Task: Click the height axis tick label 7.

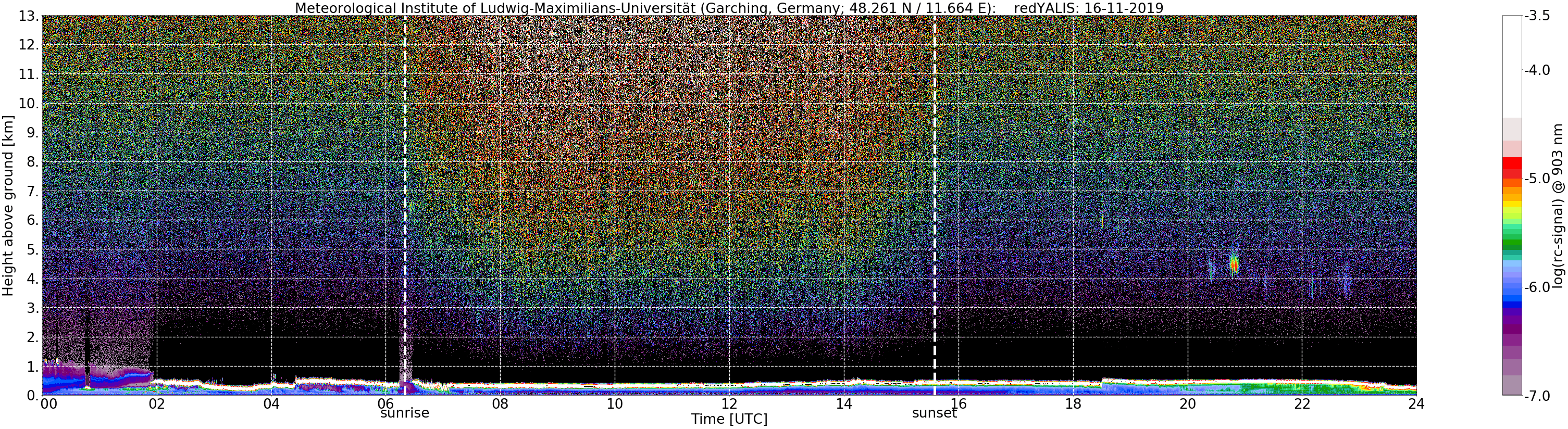Action: click(x=33, y=192)
